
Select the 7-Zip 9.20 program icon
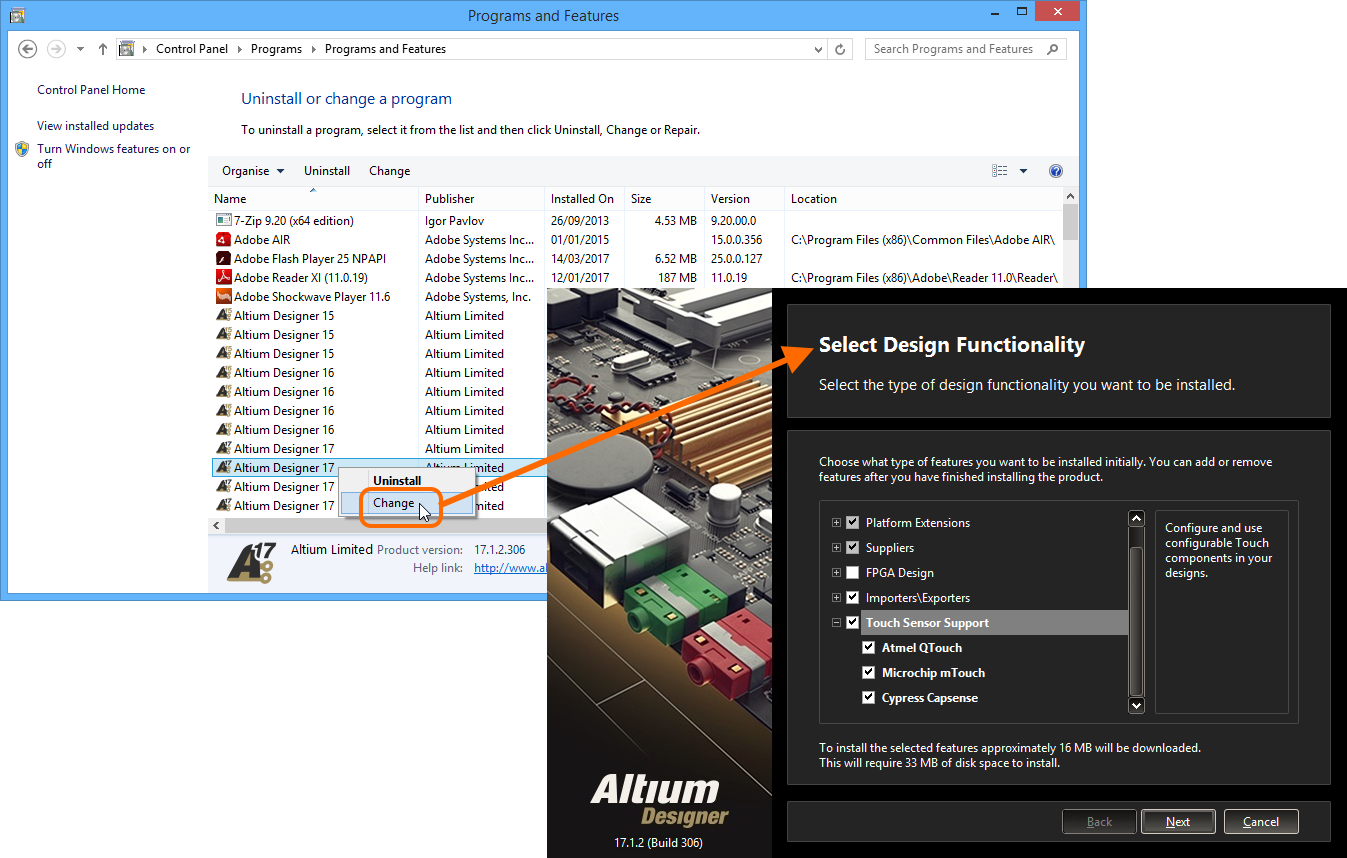224,220
